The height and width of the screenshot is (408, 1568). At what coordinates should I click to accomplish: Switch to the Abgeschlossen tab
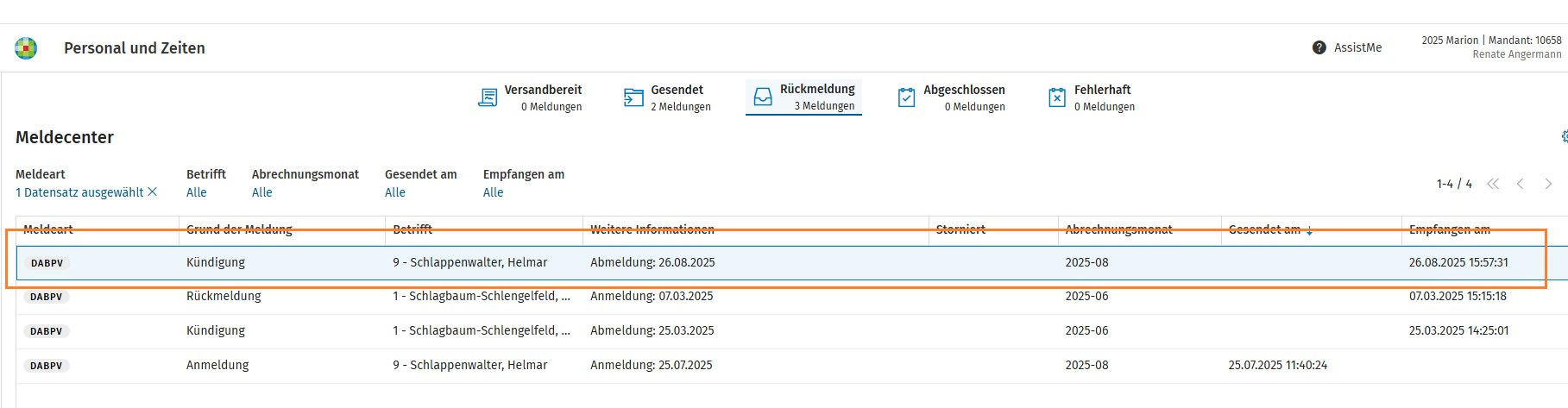tap(963, 97)
